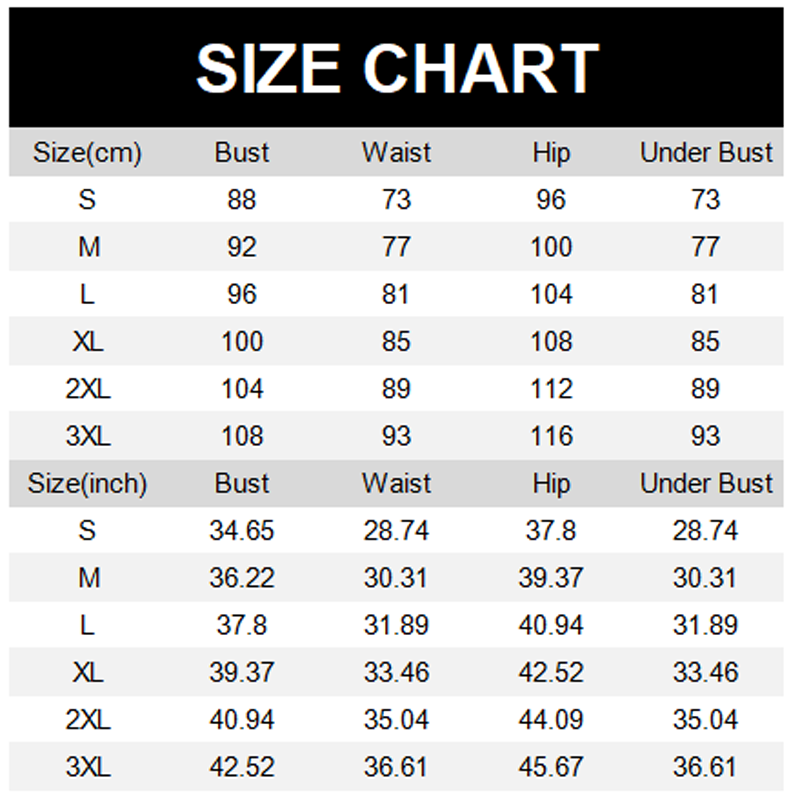Click the XL label in the inch table
Screen dimensions: 800x800
(x=88, y=673)
